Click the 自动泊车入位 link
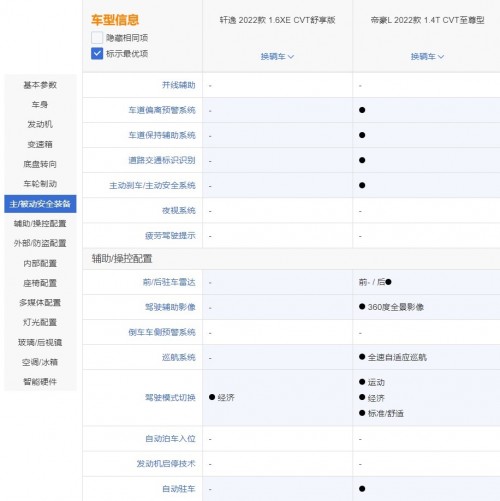500x501 pixels. click(x=170, y=439)
